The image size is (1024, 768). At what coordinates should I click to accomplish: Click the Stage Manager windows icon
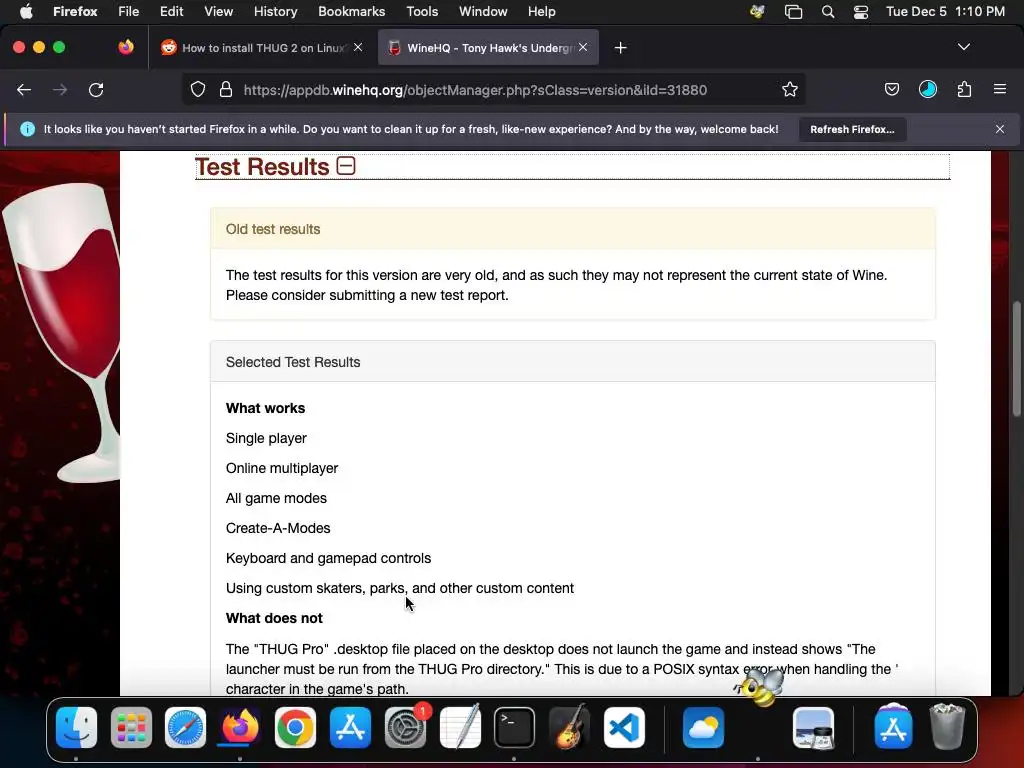pos(793,12)
